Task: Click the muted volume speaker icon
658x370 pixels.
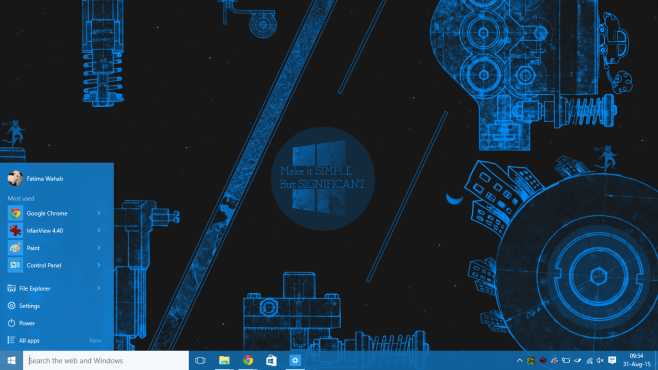Action: pyautogui.click(x=600, y=361)
